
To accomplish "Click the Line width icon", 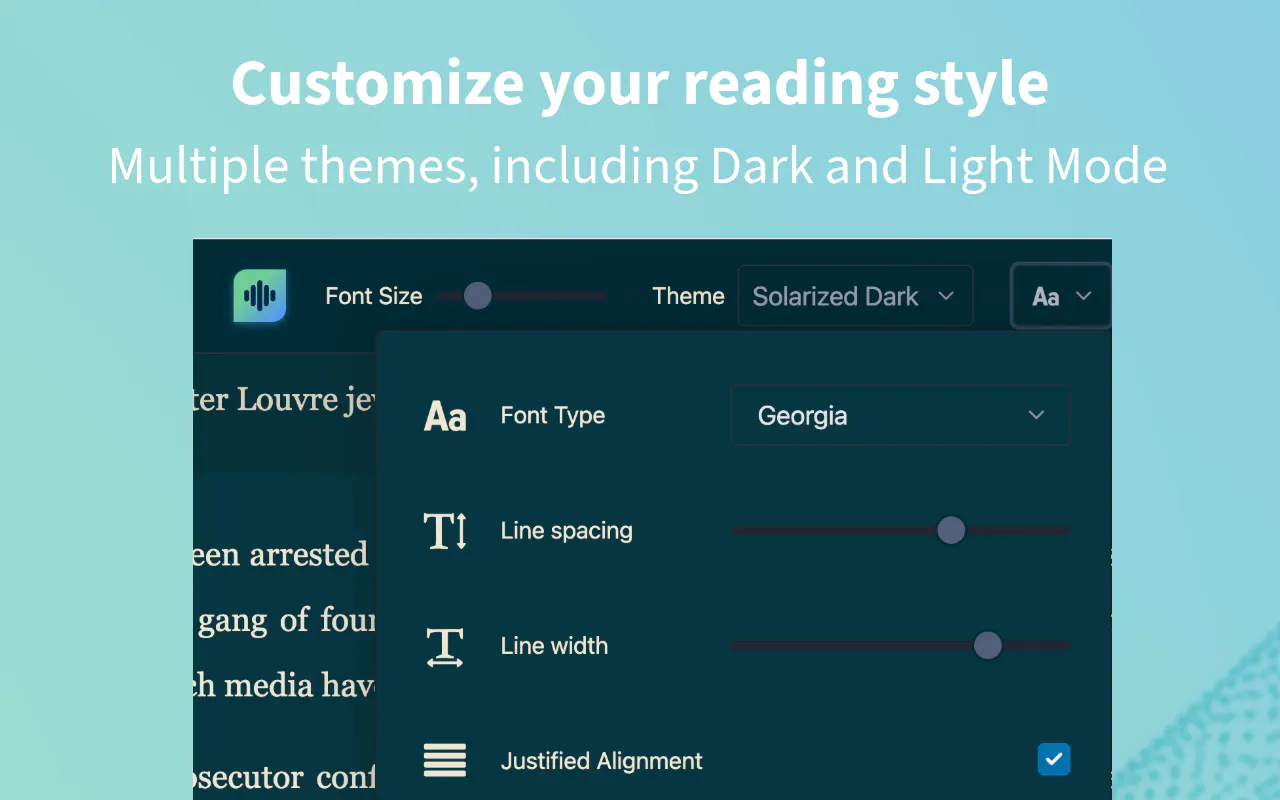I will (x=445, y=646).
